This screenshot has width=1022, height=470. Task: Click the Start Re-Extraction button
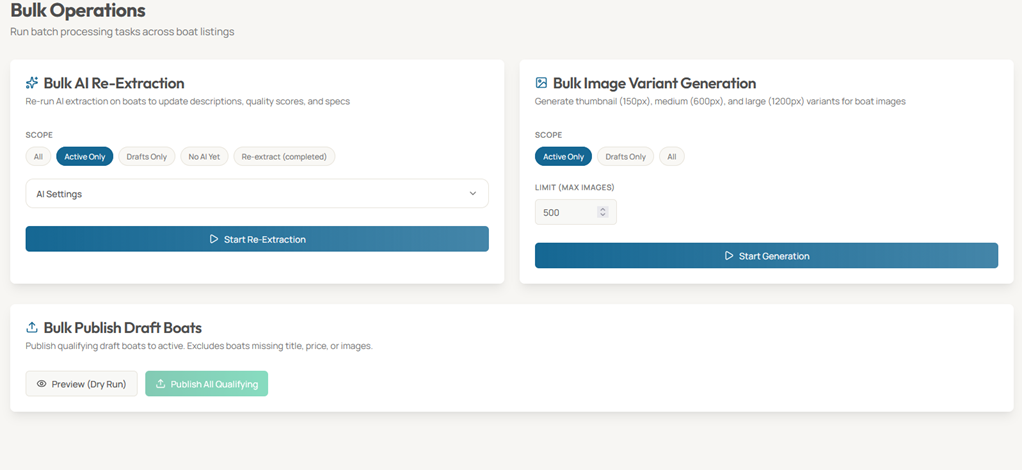257,239
